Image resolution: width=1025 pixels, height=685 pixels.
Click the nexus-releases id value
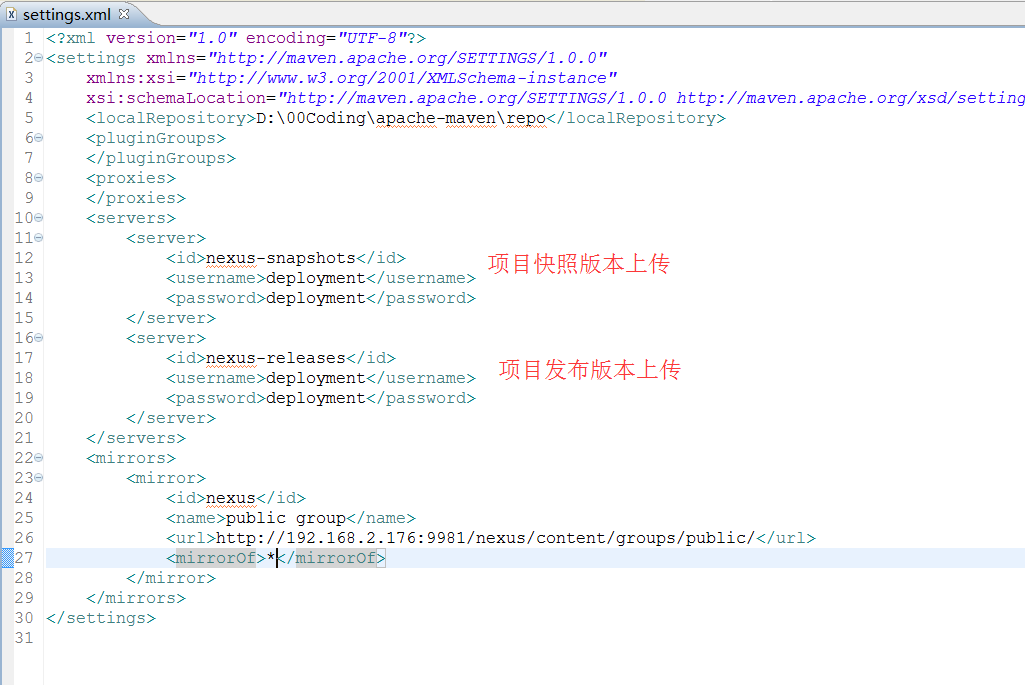coord(276,358)
